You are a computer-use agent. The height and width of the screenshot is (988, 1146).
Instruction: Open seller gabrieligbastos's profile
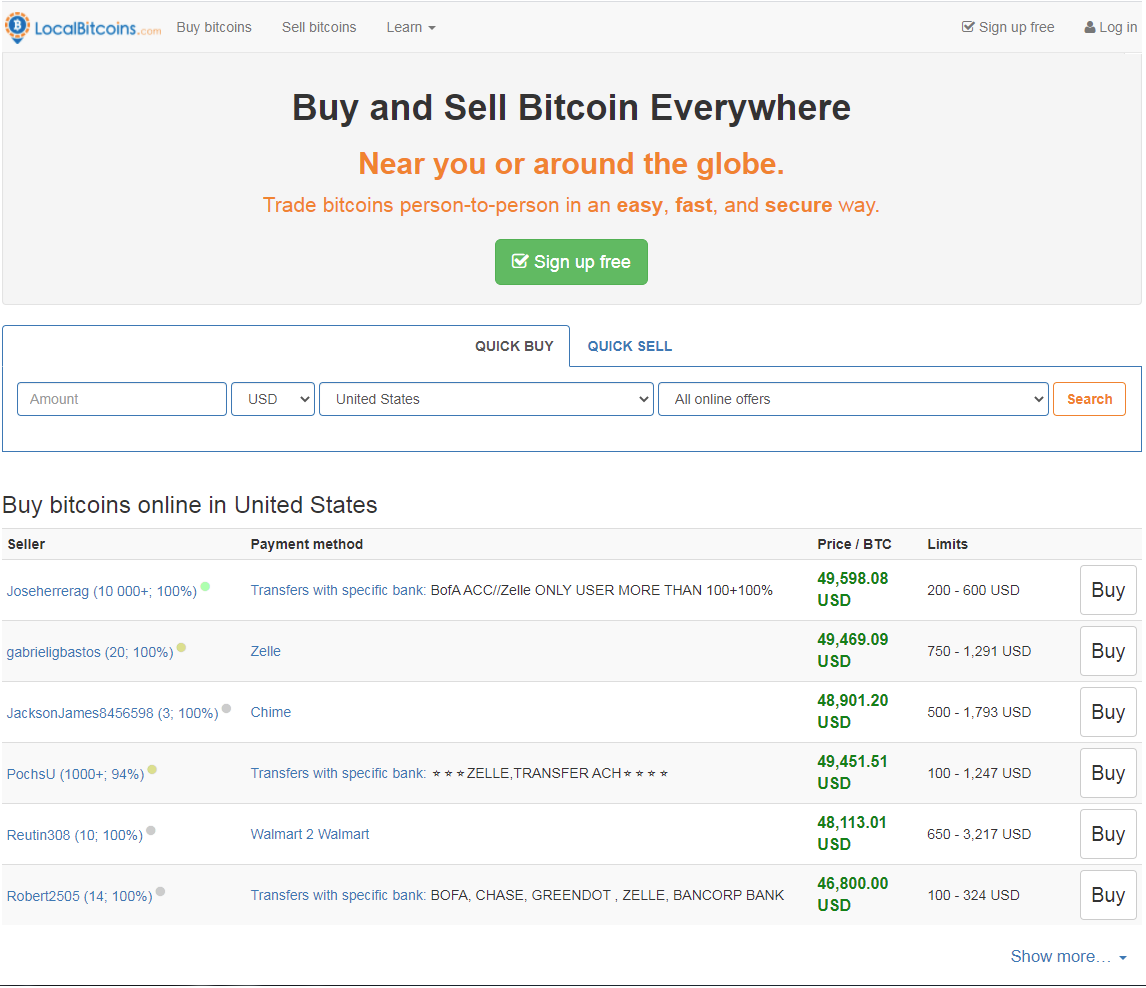90,652
